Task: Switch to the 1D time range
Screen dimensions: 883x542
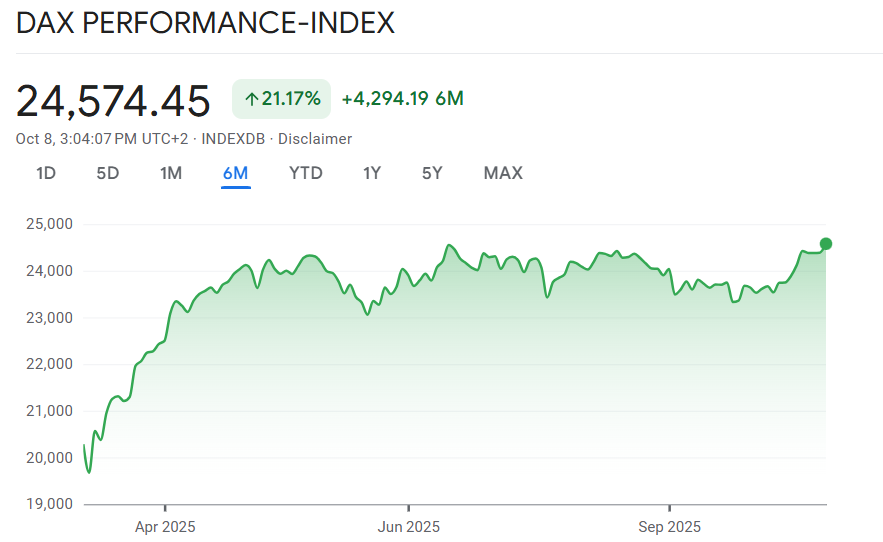Action: point(46,173)
